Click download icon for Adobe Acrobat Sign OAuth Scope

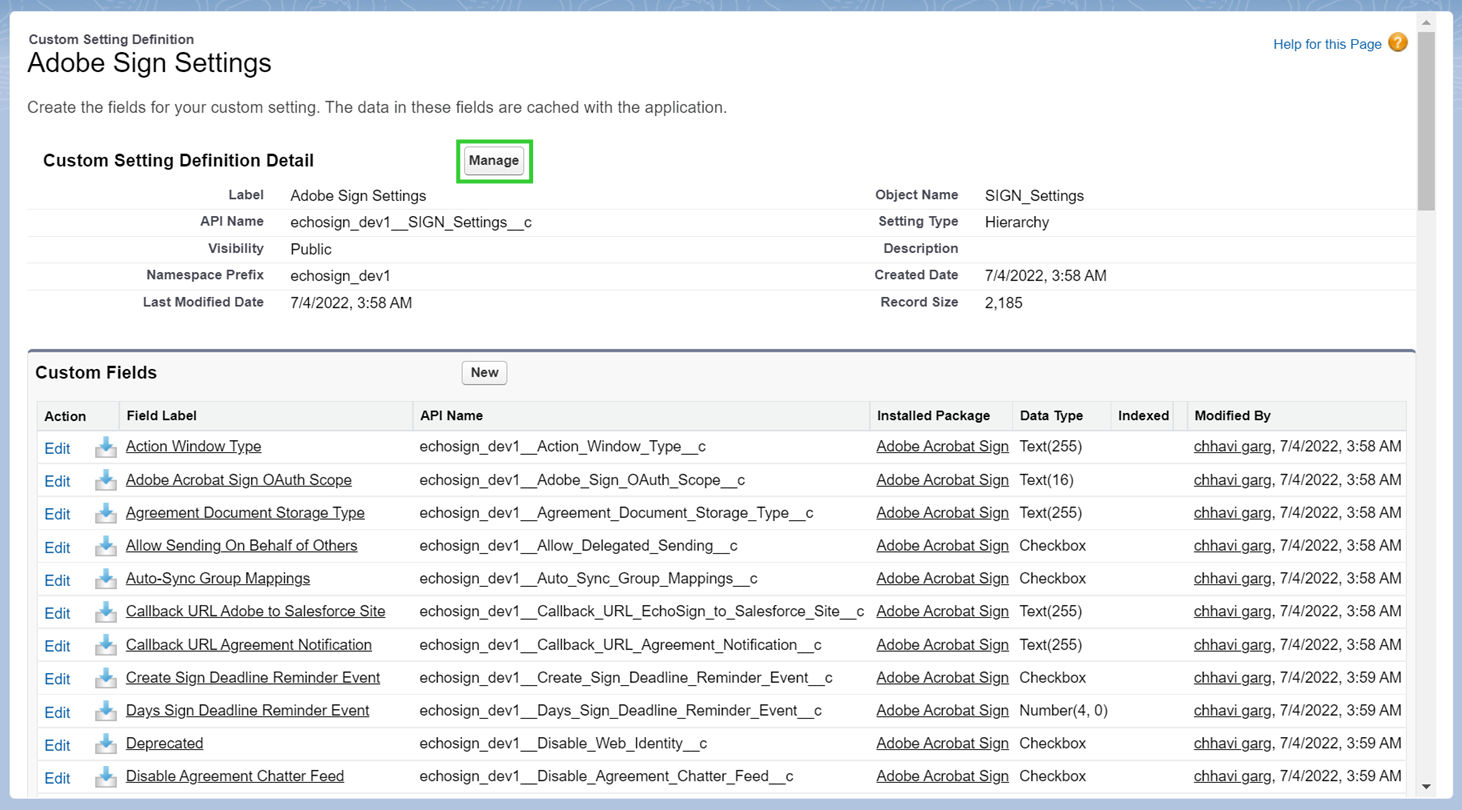[105, 480]
